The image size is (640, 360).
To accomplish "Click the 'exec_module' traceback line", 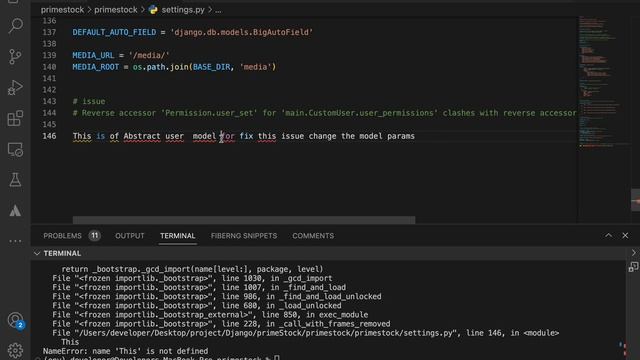I will pyautogui.click(x=210, y=315).
